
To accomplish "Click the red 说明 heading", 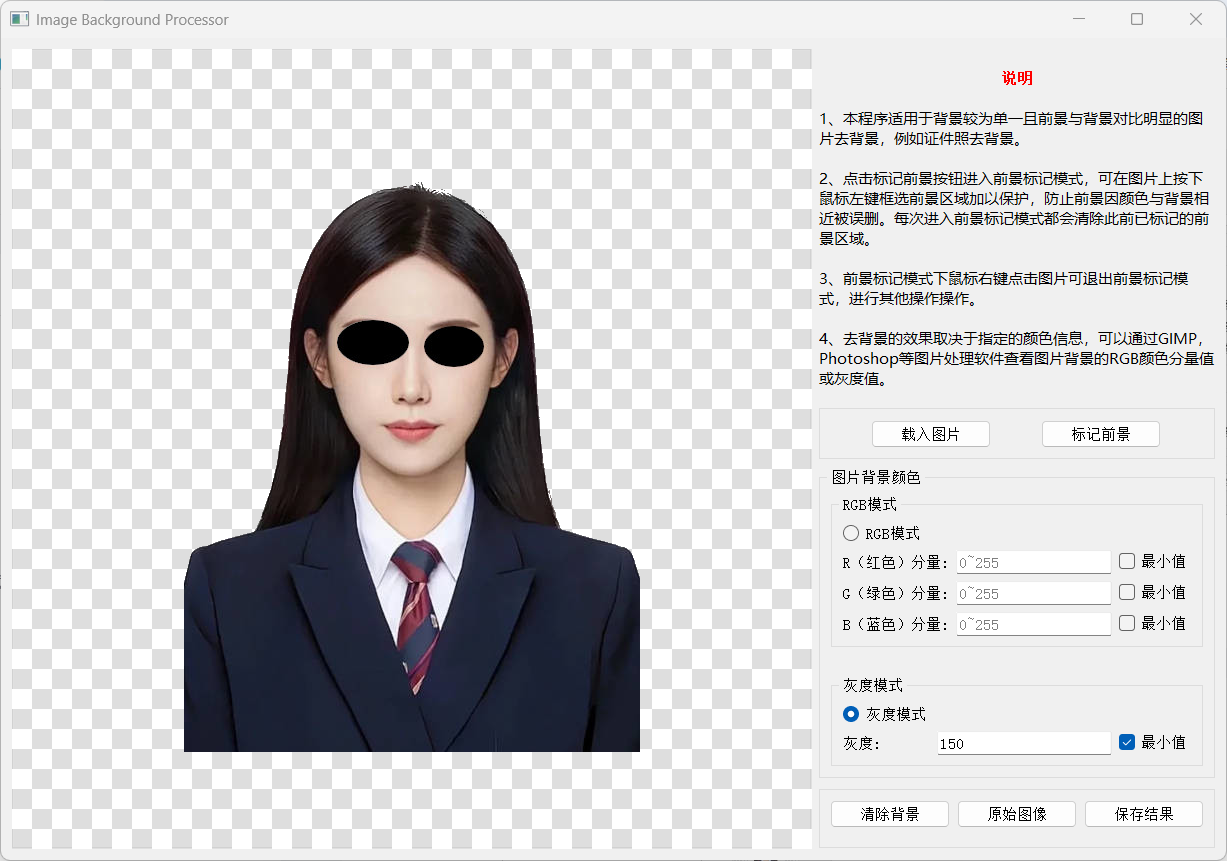I will pyautogui.click(x=1017, y=78).
